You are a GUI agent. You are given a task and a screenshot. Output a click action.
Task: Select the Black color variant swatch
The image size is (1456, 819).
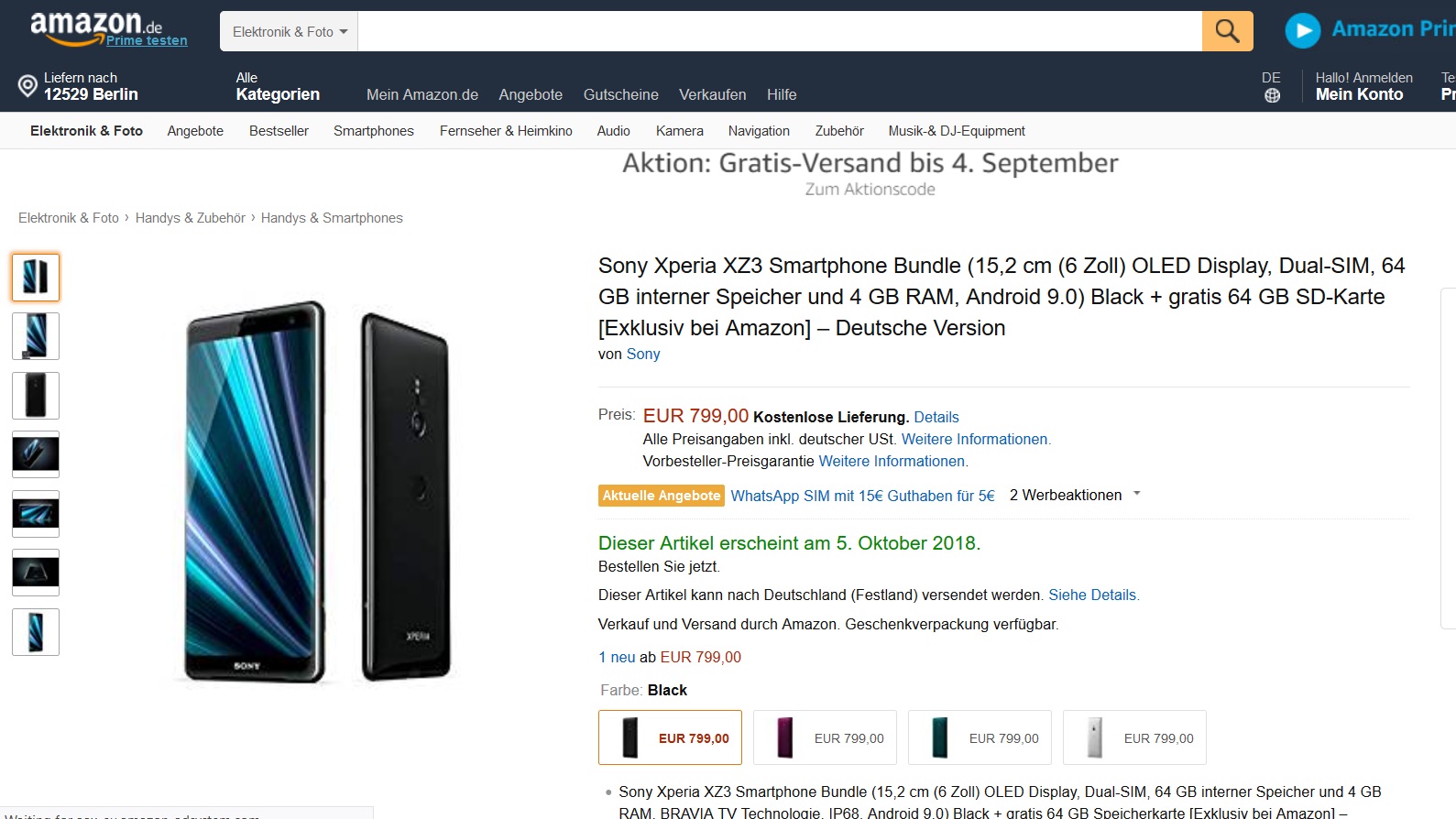670,737
